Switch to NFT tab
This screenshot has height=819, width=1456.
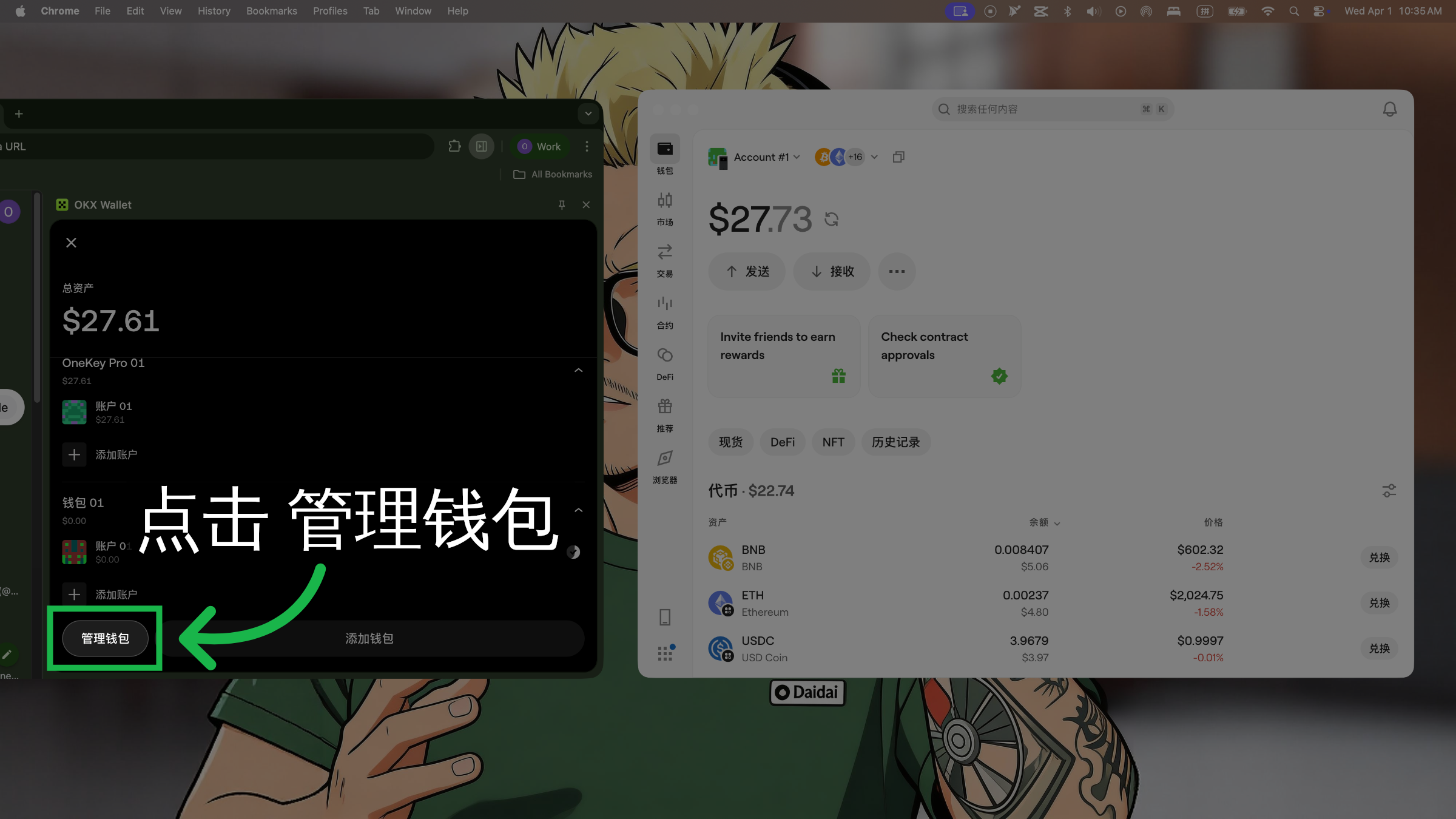point(833,442)
